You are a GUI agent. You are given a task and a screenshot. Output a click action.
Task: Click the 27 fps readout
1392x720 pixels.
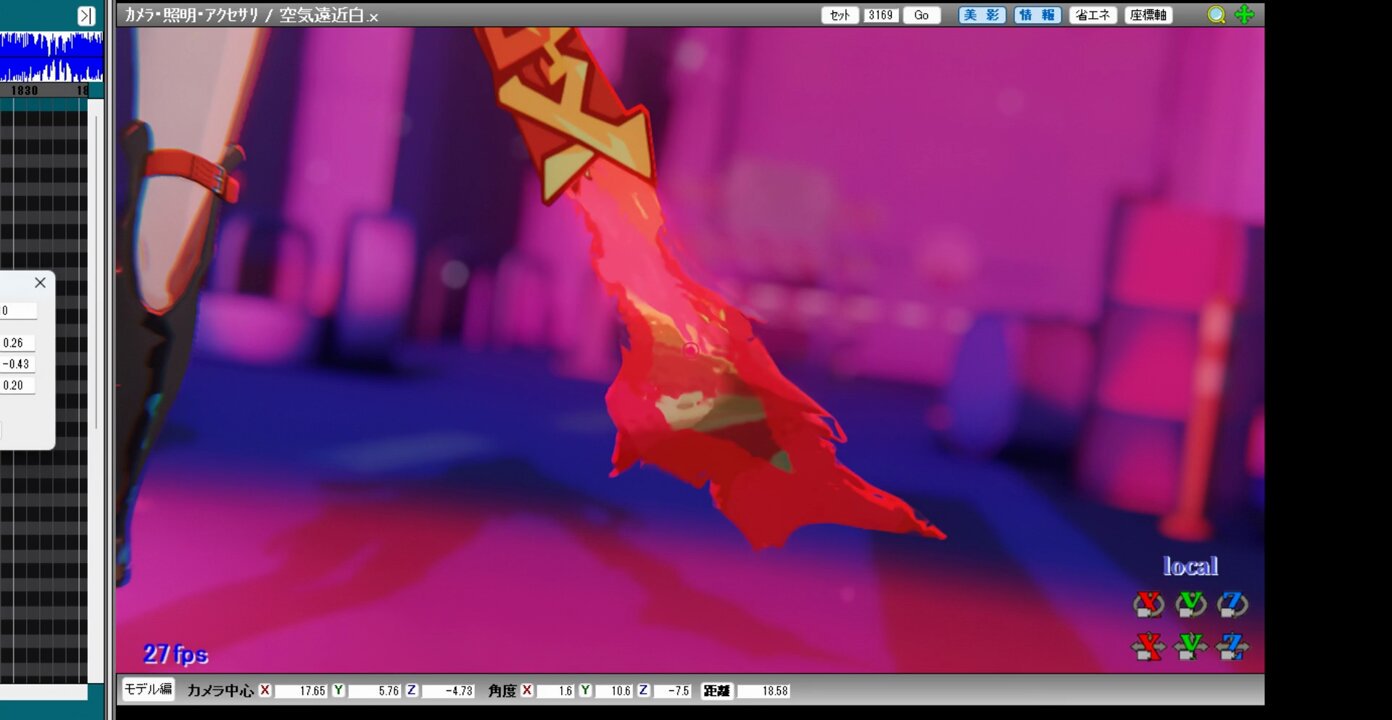click(175, 654)
